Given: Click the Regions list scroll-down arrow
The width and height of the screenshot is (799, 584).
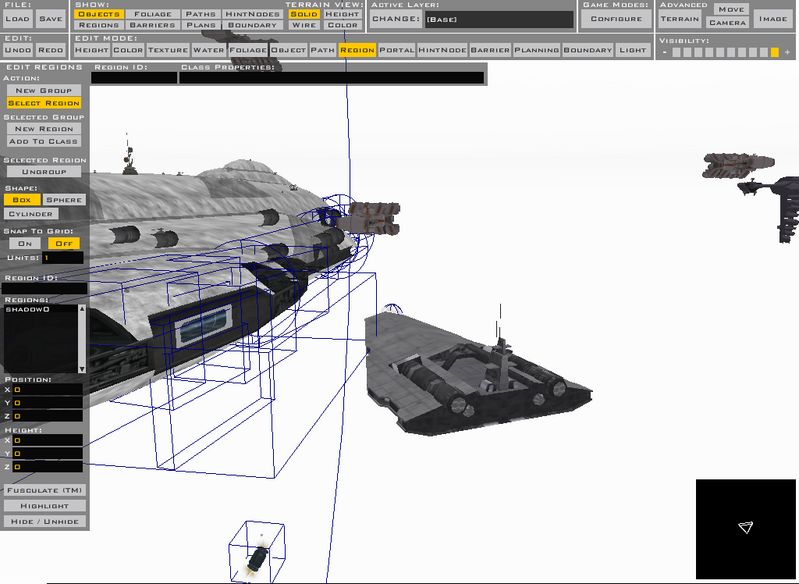Looking at the screenshot, I should [82, 368].
